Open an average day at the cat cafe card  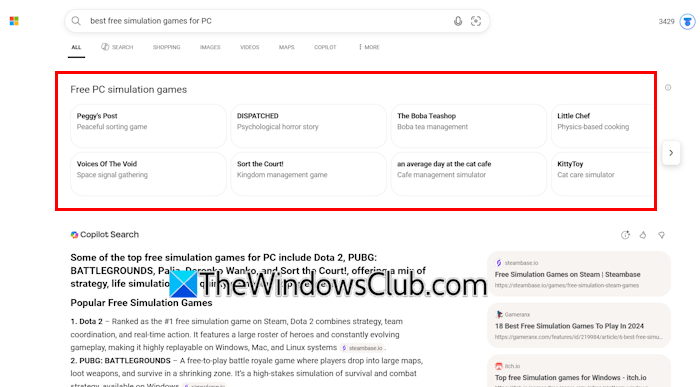point(469,174)
